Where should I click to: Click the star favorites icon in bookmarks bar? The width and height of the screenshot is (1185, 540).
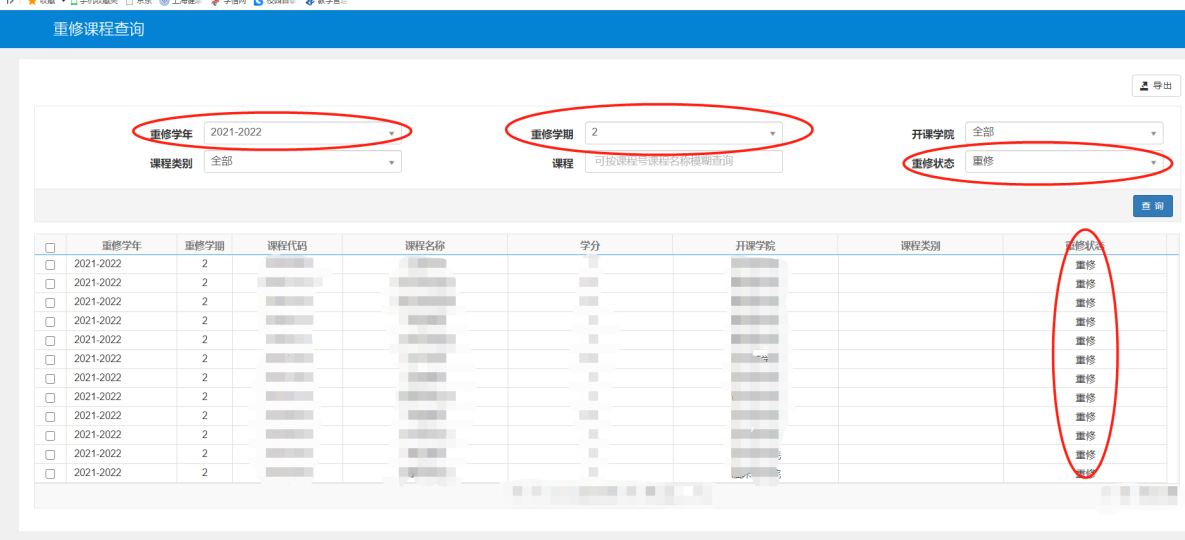click(32, 2)
